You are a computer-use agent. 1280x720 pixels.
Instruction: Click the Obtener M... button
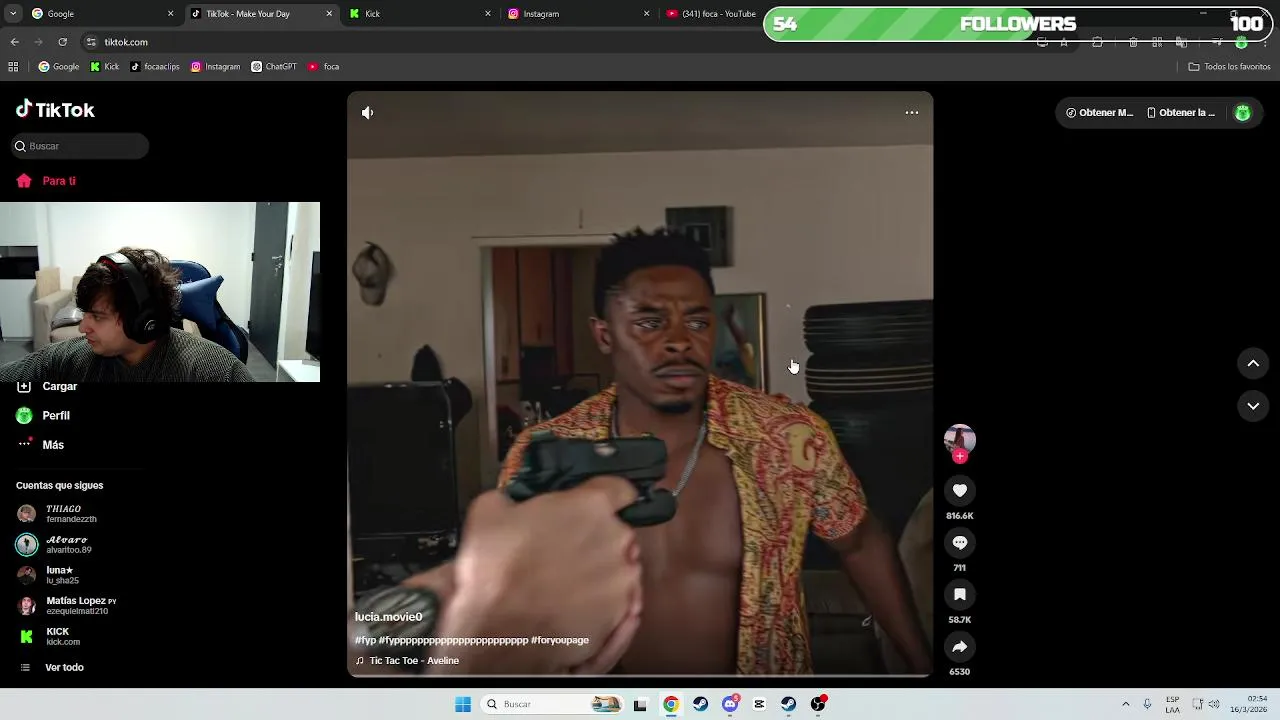pyautogui.click(x=1099, y=113)
